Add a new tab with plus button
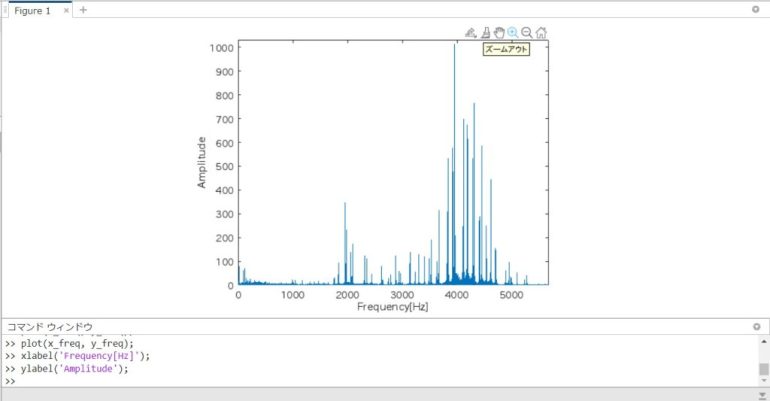Viewport: 770px width, 401px height. pyautogui.click(x=83, y=10)
